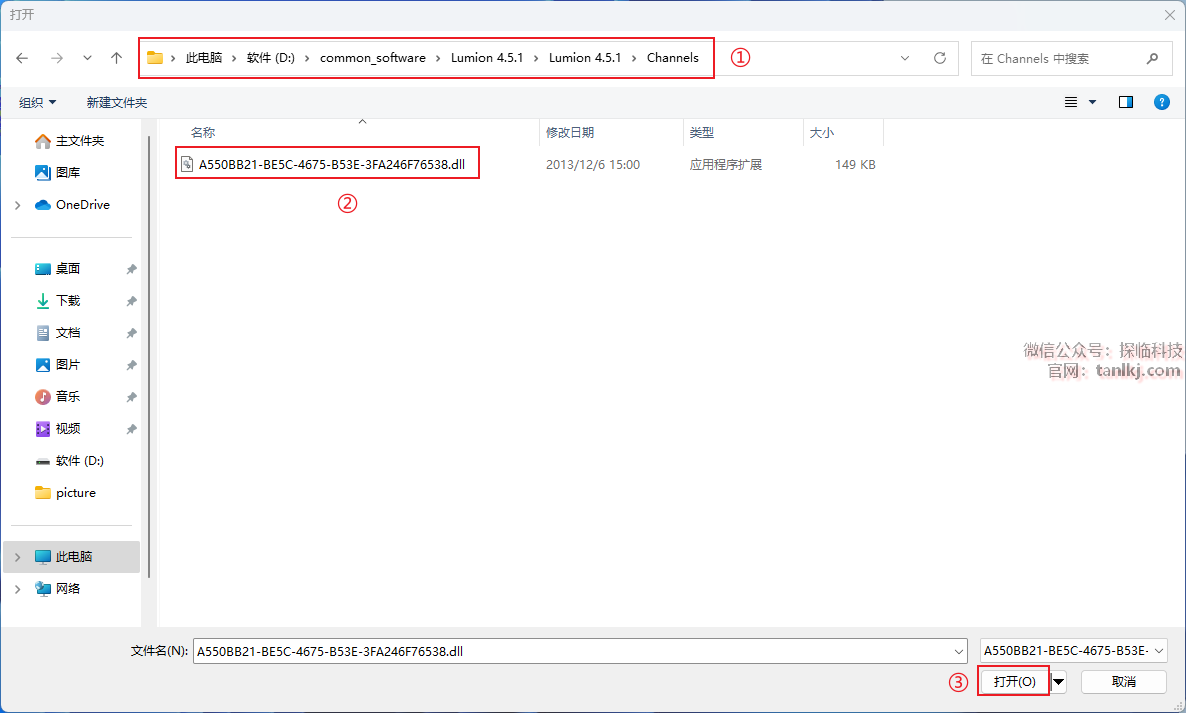Open the view options dropdown arrow
This screenshot has width=1186, height=713.
(1092, 102)
